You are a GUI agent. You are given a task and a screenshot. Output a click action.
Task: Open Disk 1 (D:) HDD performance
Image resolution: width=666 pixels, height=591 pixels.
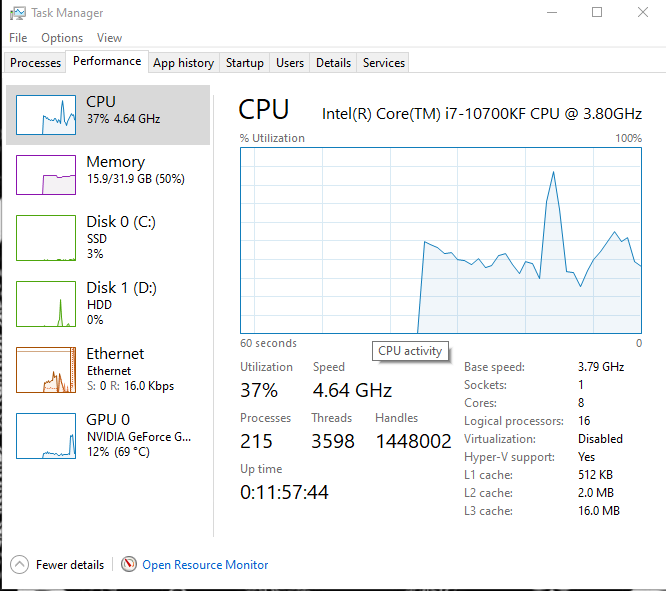(x=120, y=303)
